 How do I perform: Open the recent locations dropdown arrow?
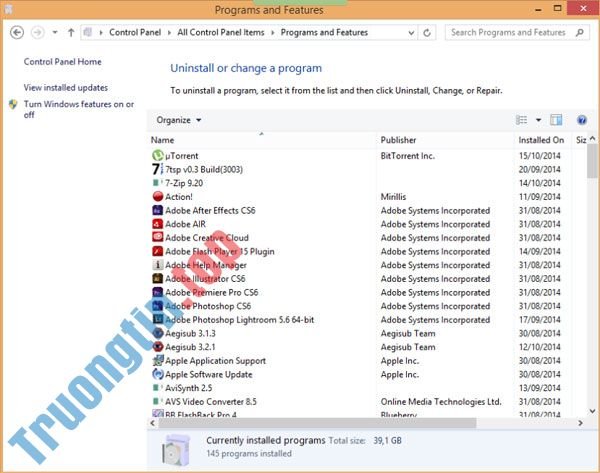[x=55, y=33]
